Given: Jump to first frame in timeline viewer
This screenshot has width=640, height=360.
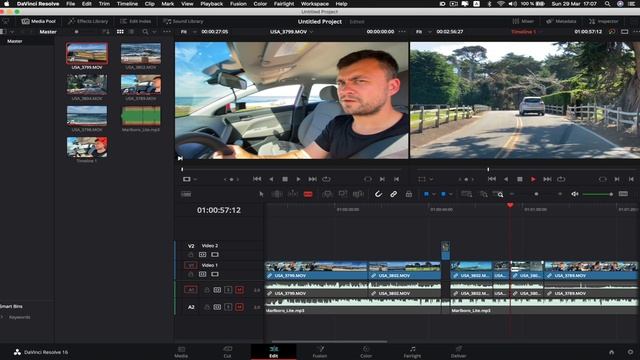Looking at the screenshot, I should point(492,179).
